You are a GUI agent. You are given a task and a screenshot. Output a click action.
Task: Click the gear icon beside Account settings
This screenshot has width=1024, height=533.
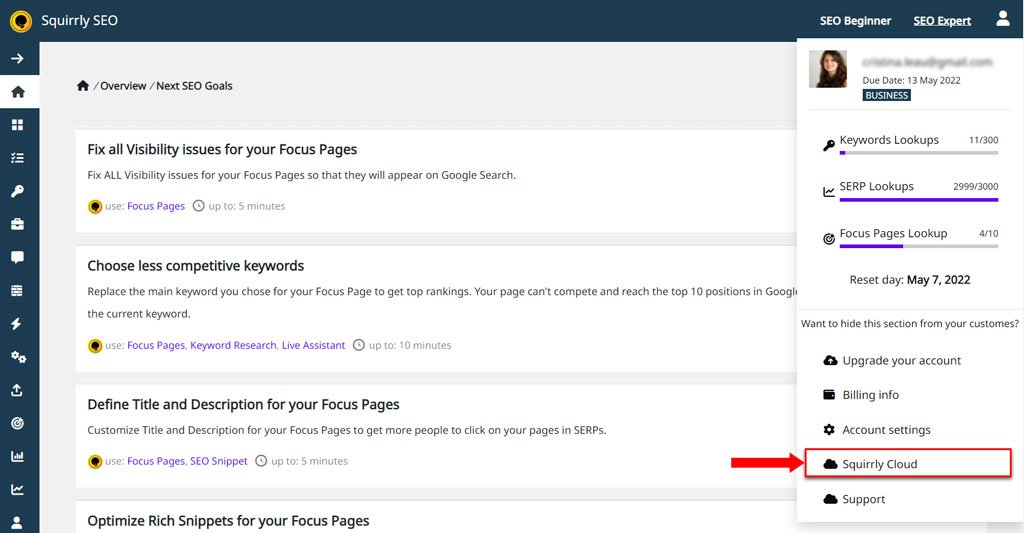pos(829,429)
